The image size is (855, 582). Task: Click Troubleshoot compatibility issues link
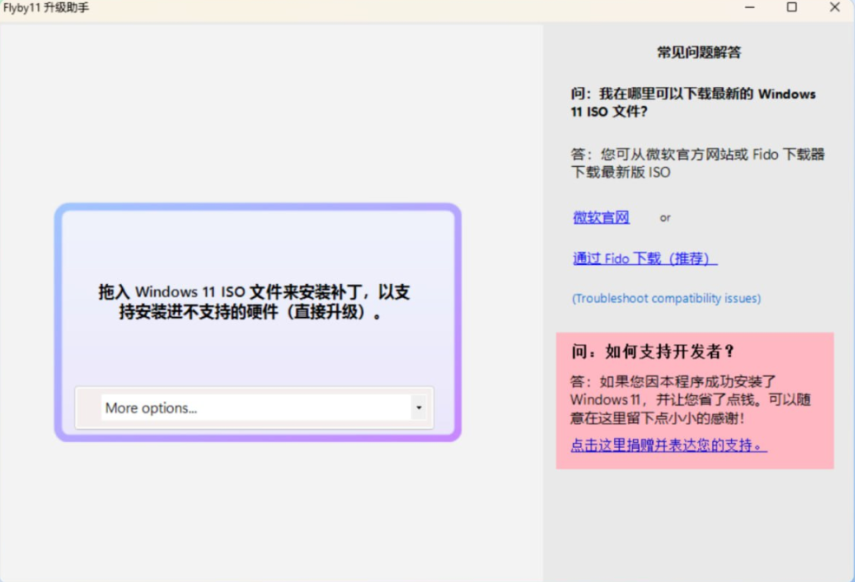coord(666,298)
